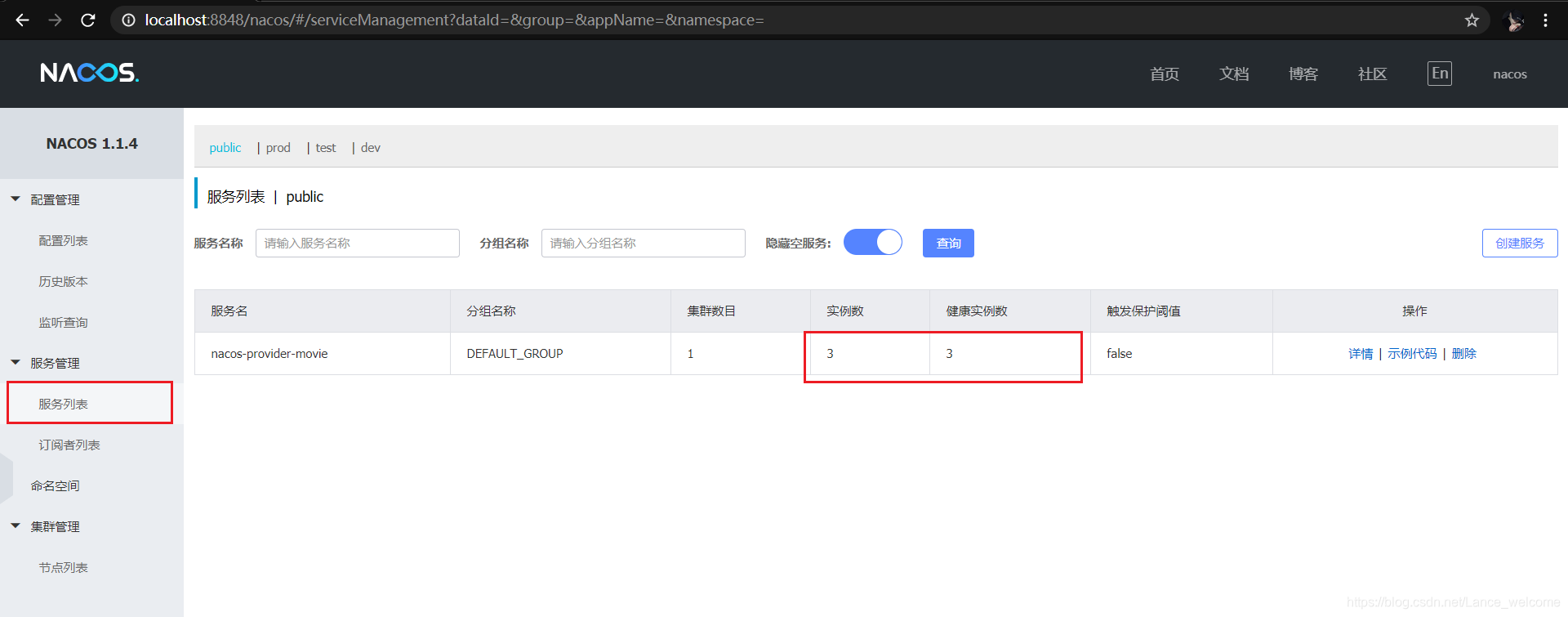This screenshot has width=1568, height=617.
Task: Collapse the 配置管理 menu section
Action: 16,199
